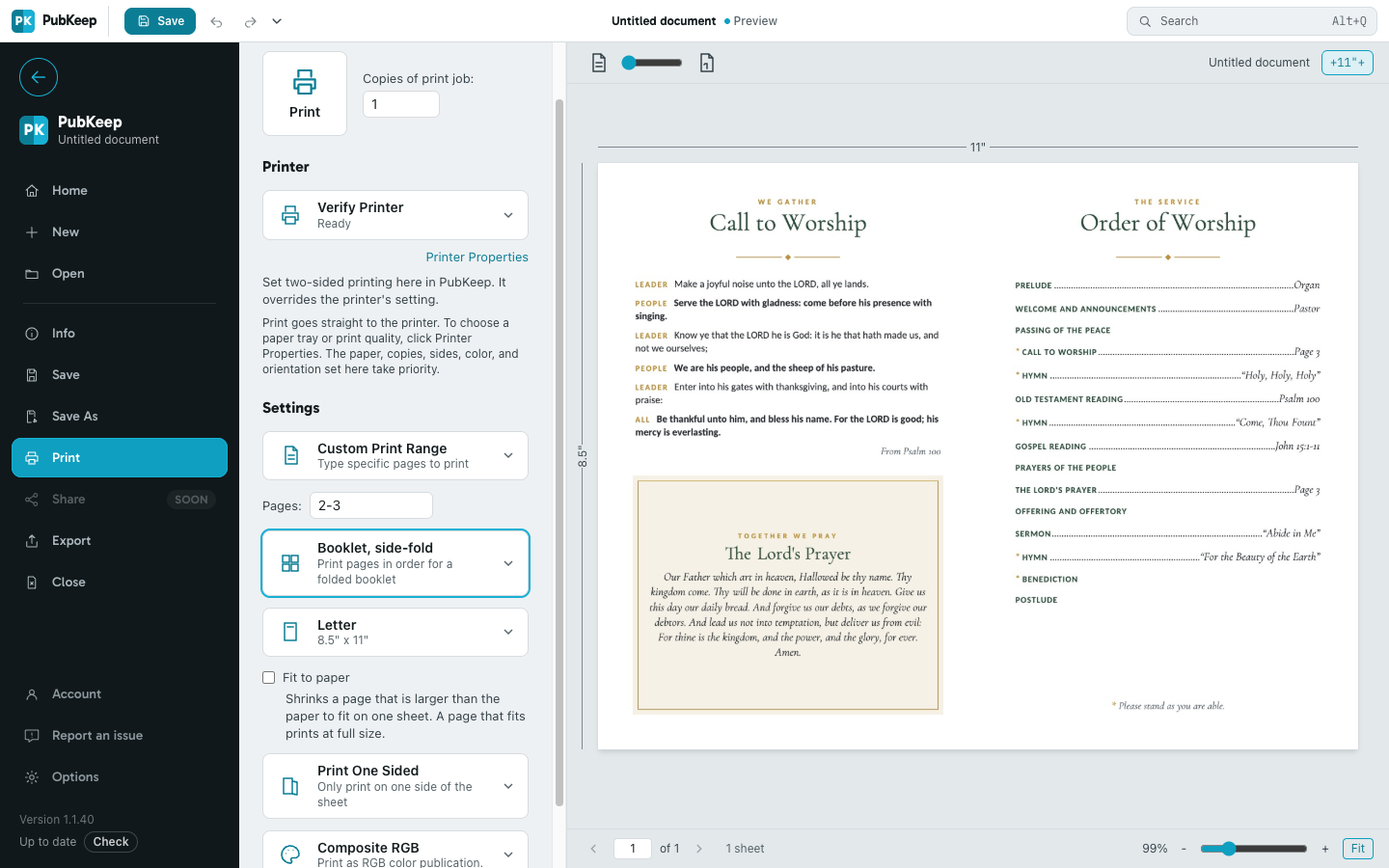Screen dimensions: 1389x868
Task: Click the Search box
Action: point(1251,21)
